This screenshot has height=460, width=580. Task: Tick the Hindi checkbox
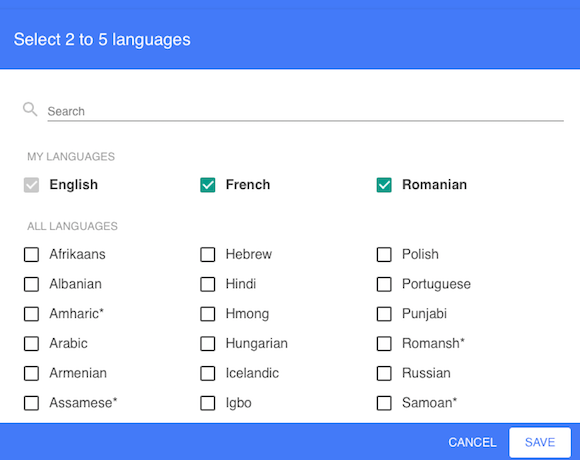(208, 284)
